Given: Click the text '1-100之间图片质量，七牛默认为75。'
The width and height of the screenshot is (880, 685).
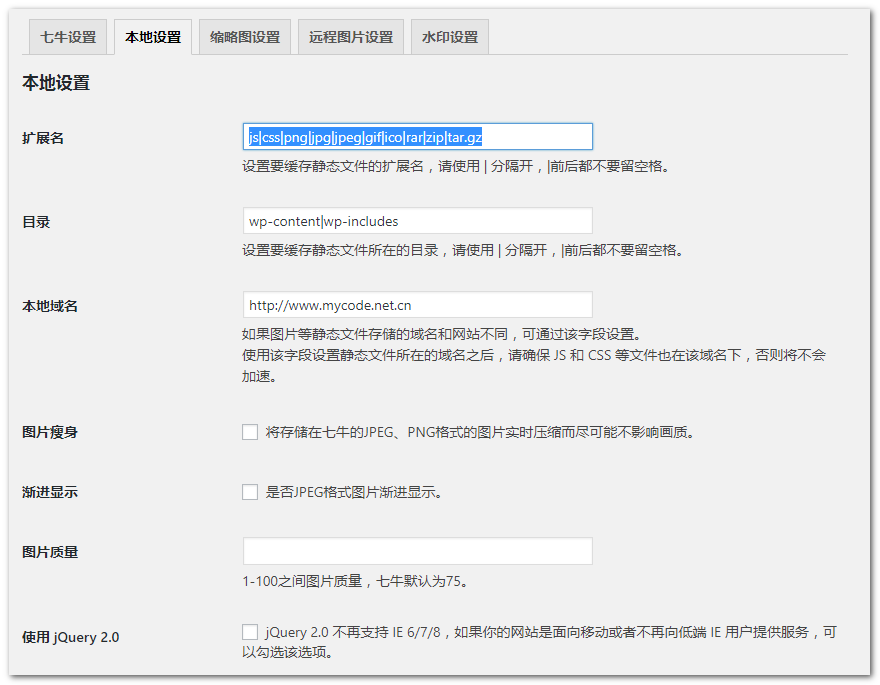Looking at the screenshot, I should (355, 581).
